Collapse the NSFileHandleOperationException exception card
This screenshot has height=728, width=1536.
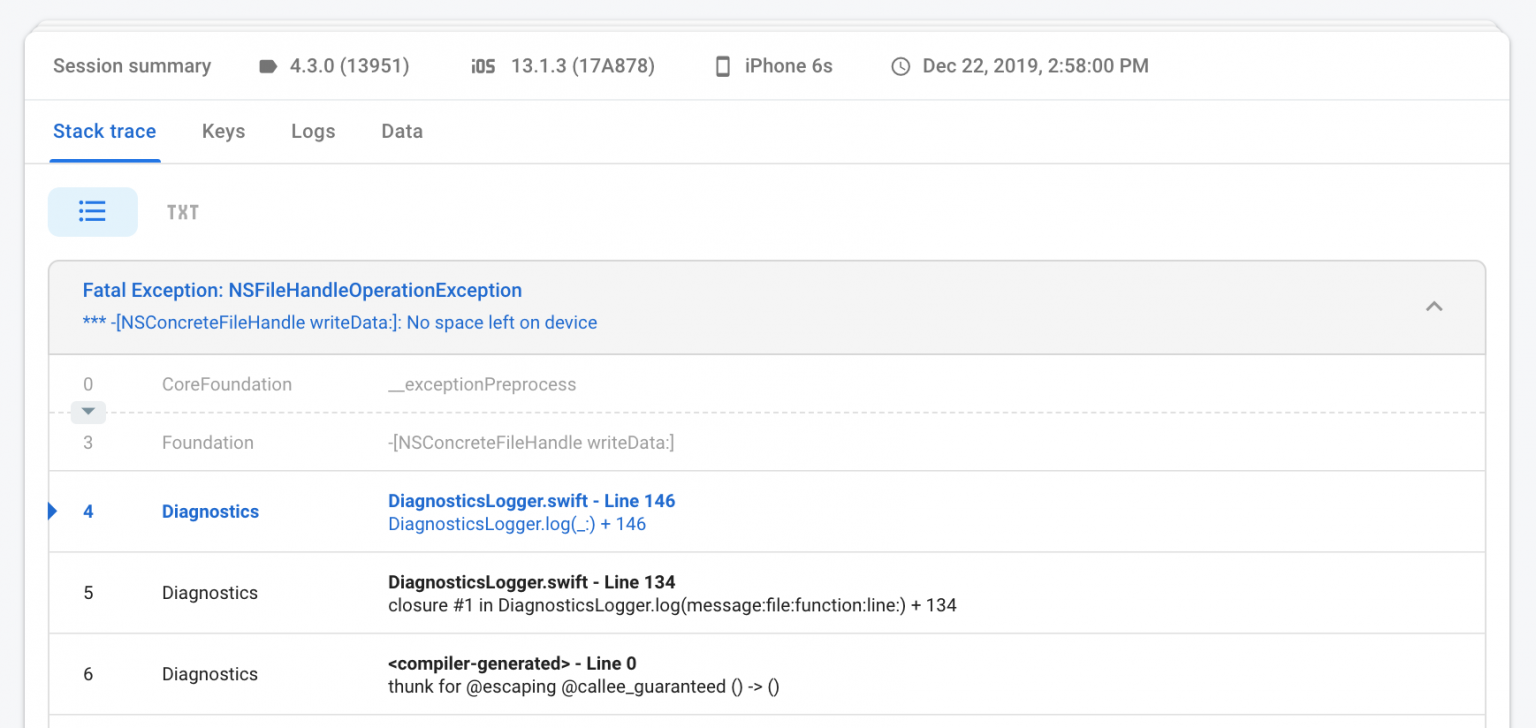(1434, 307)
